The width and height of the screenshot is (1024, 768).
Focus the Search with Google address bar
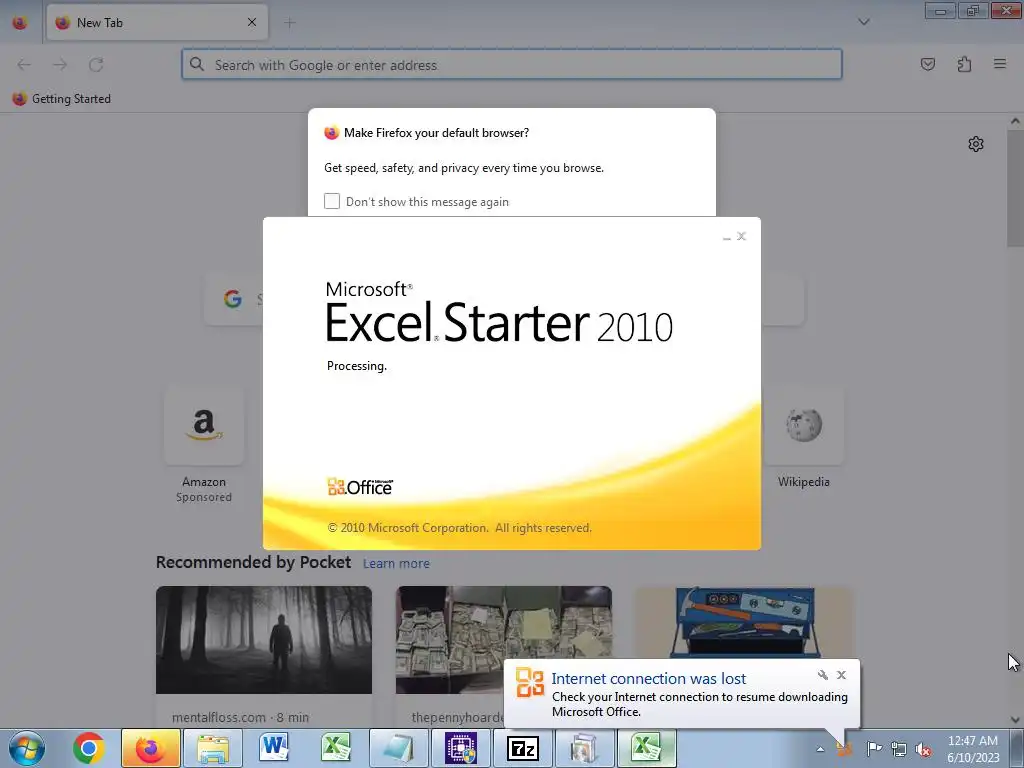[x=512, y=65]
